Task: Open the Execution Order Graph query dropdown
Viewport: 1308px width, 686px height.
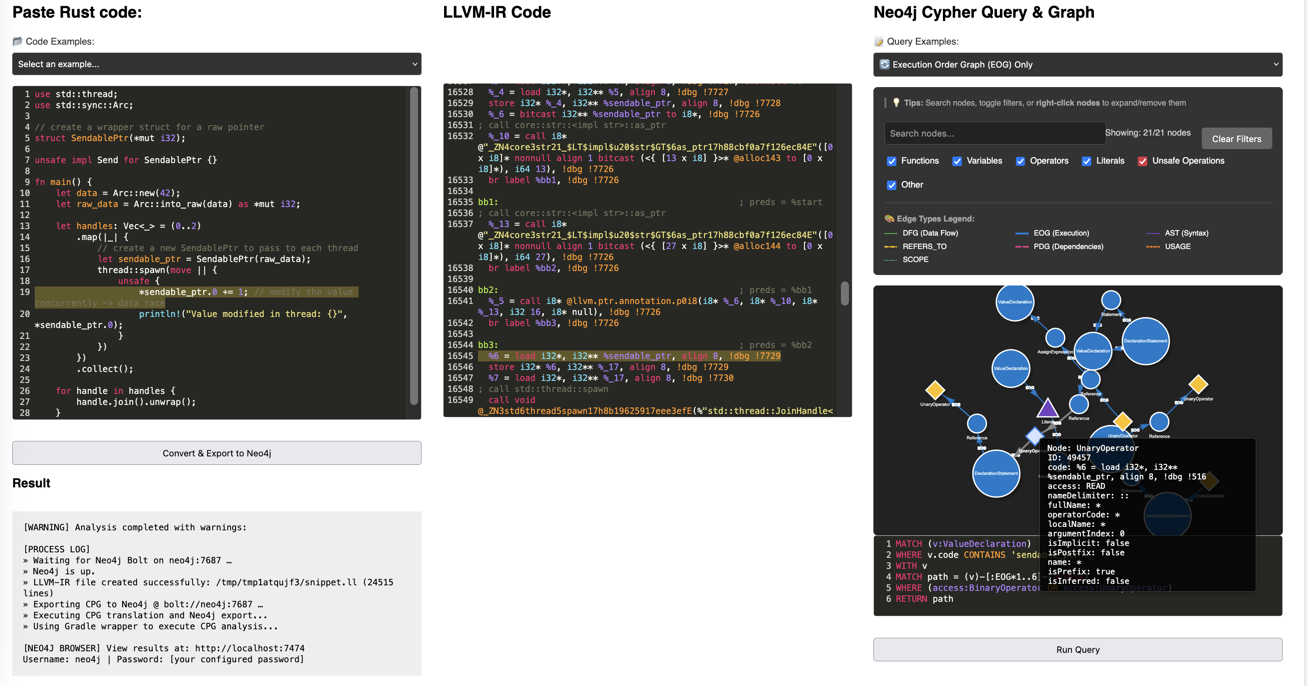Action: (x=1077, y=63)
